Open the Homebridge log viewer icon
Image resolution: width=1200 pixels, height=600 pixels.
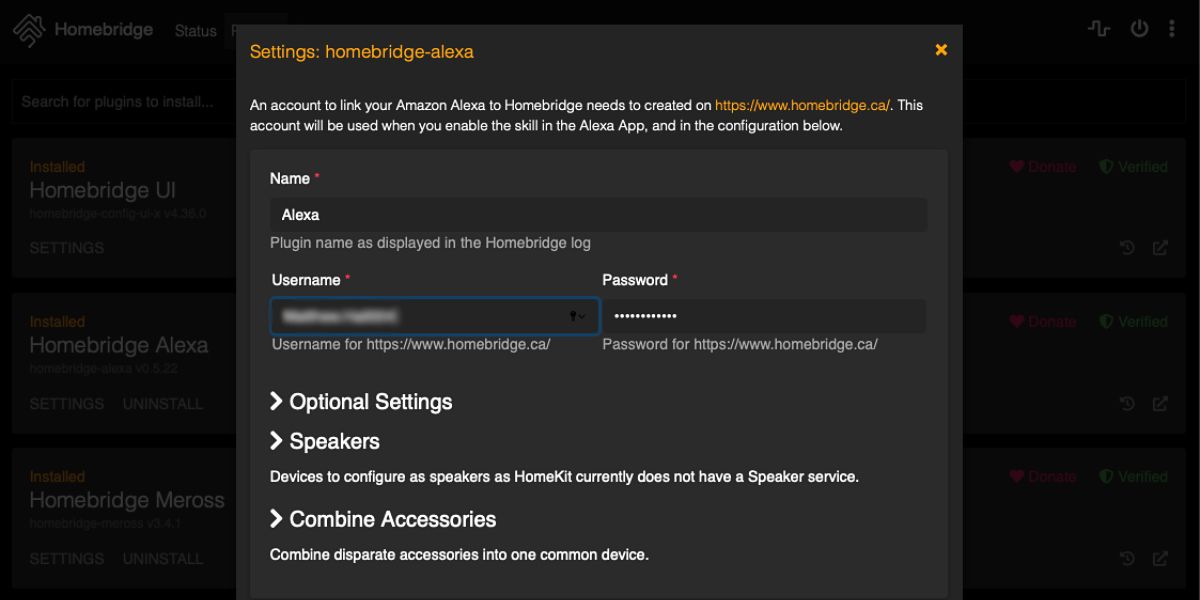pos(1099,29)
